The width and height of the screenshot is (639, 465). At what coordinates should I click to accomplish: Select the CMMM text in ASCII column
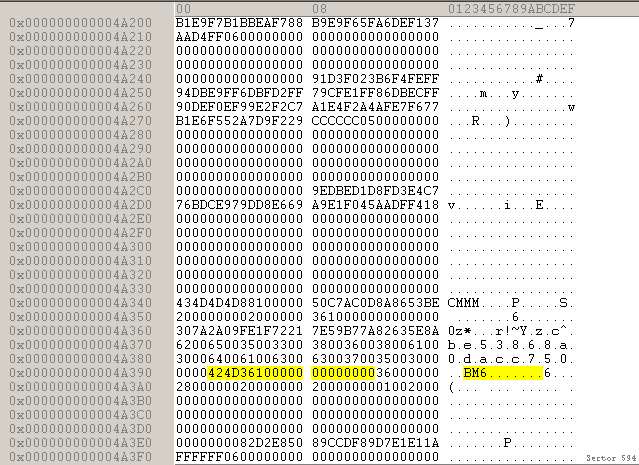[464, 302]
